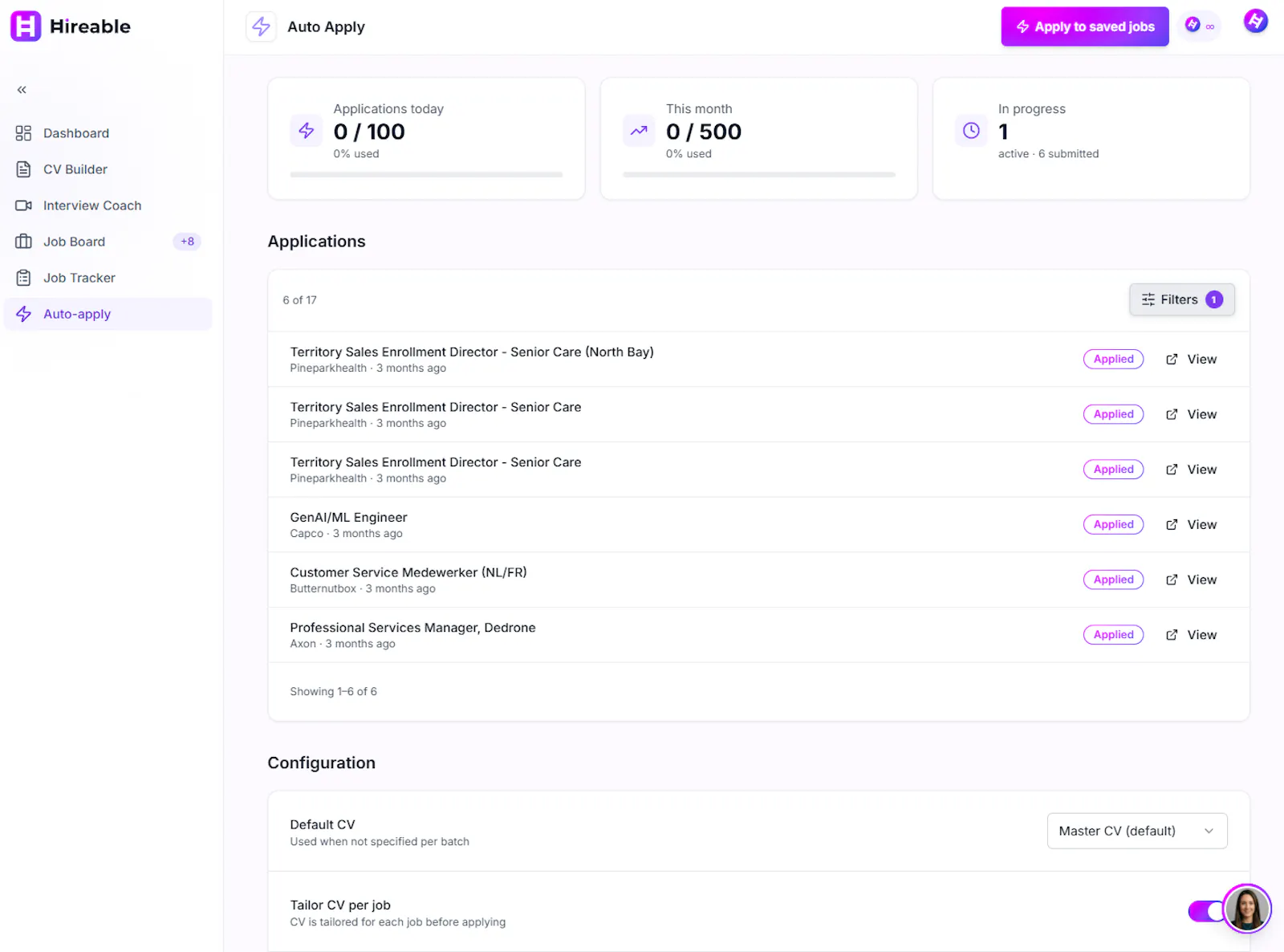This screenshot has width=1284, height=952.
Task: Open Job Board page
Action: tap(108, 242)
